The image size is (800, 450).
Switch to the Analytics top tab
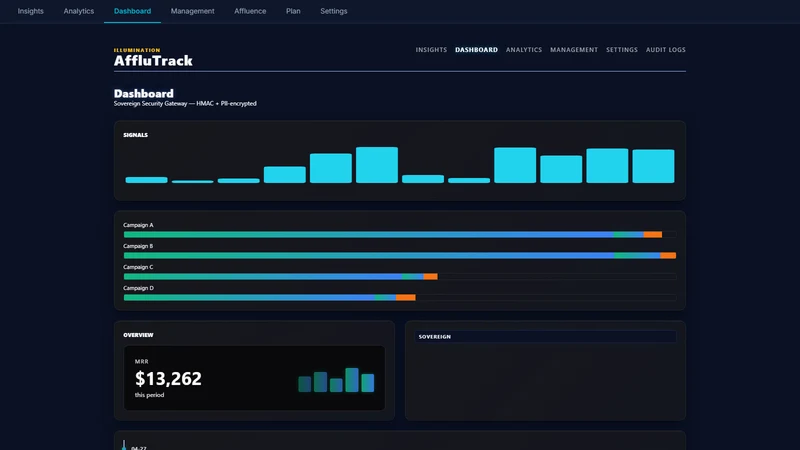pos(79,11)
